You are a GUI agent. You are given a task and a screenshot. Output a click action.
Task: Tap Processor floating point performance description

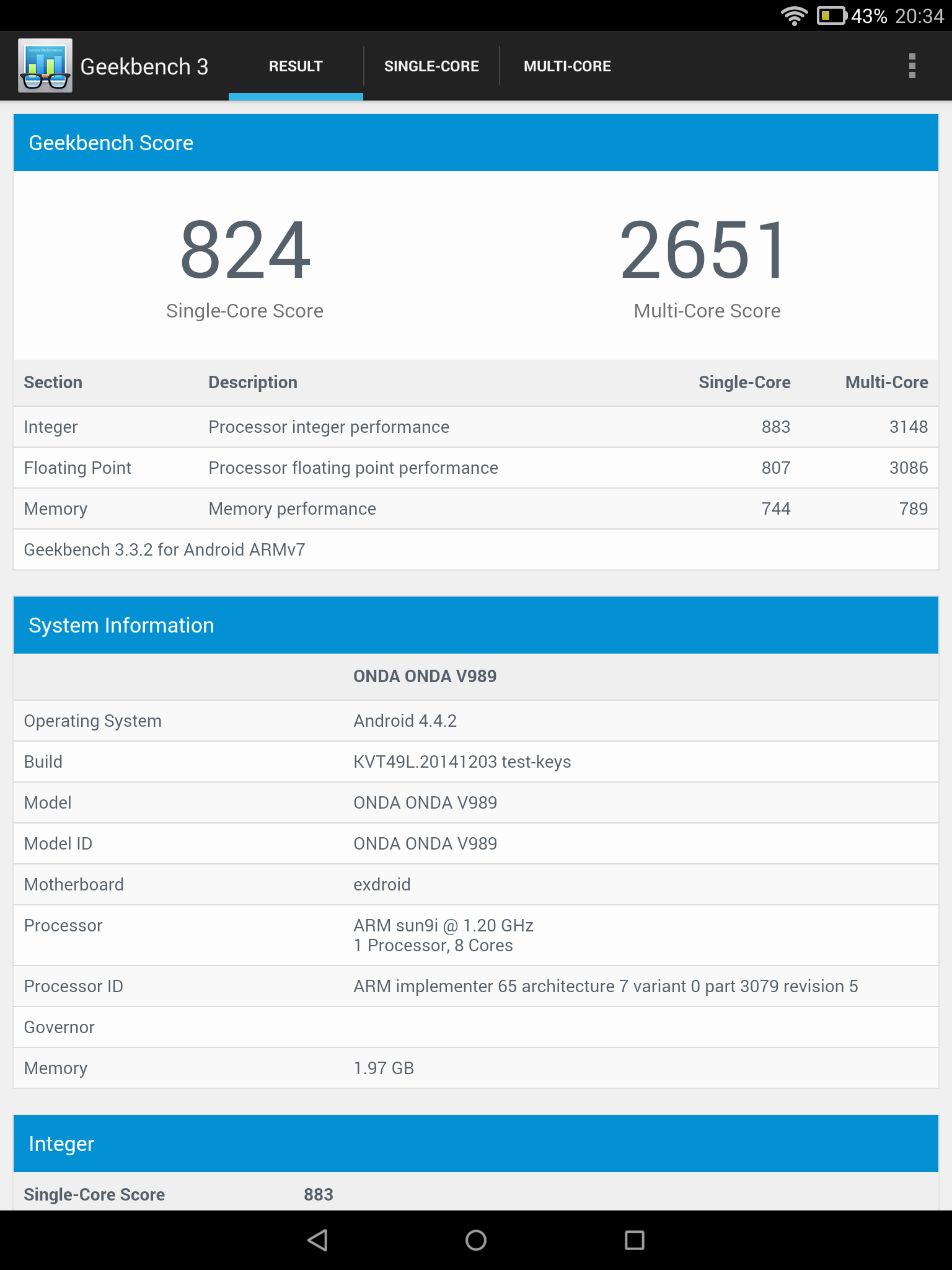[353, 468]
